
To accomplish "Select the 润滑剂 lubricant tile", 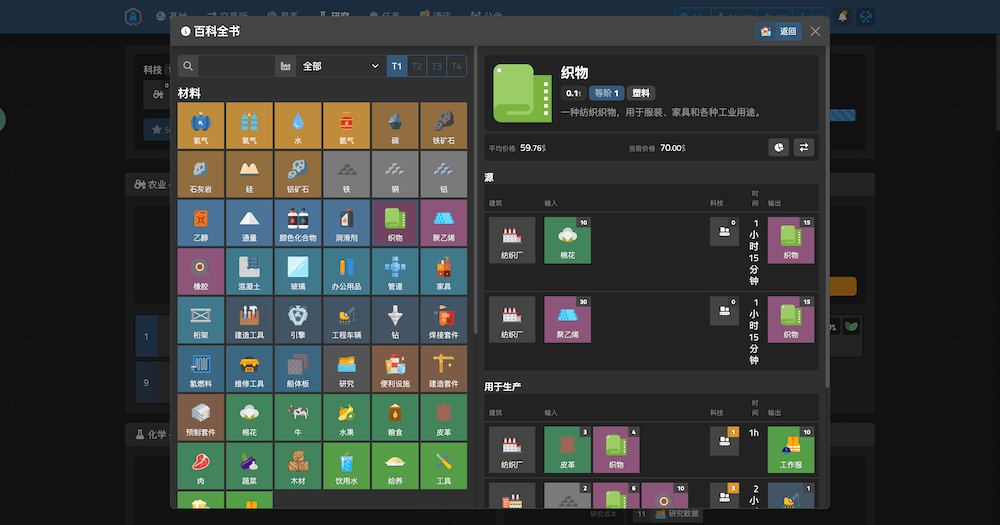I will pyautogui.click(x=346, y=222).
